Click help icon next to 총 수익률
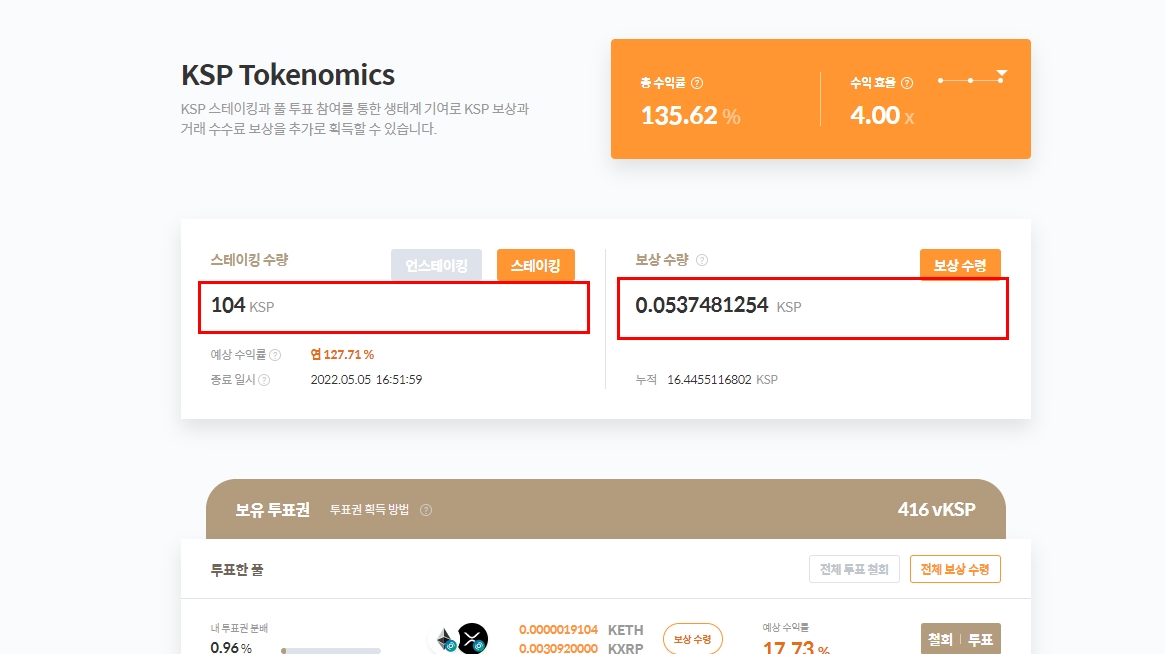 click(x=697, y=84)
